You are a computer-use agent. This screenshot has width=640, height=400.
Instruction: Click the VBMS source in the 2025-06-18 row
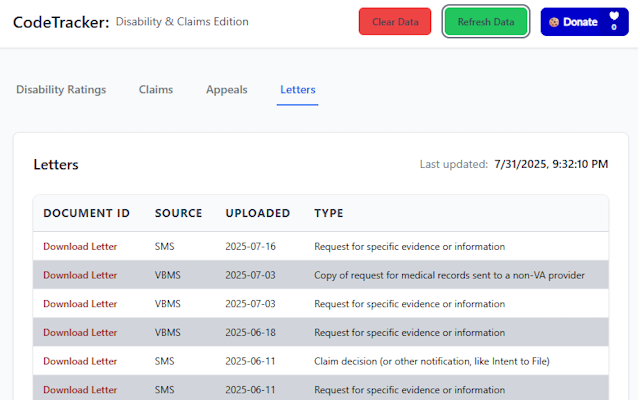pos(167,333)
